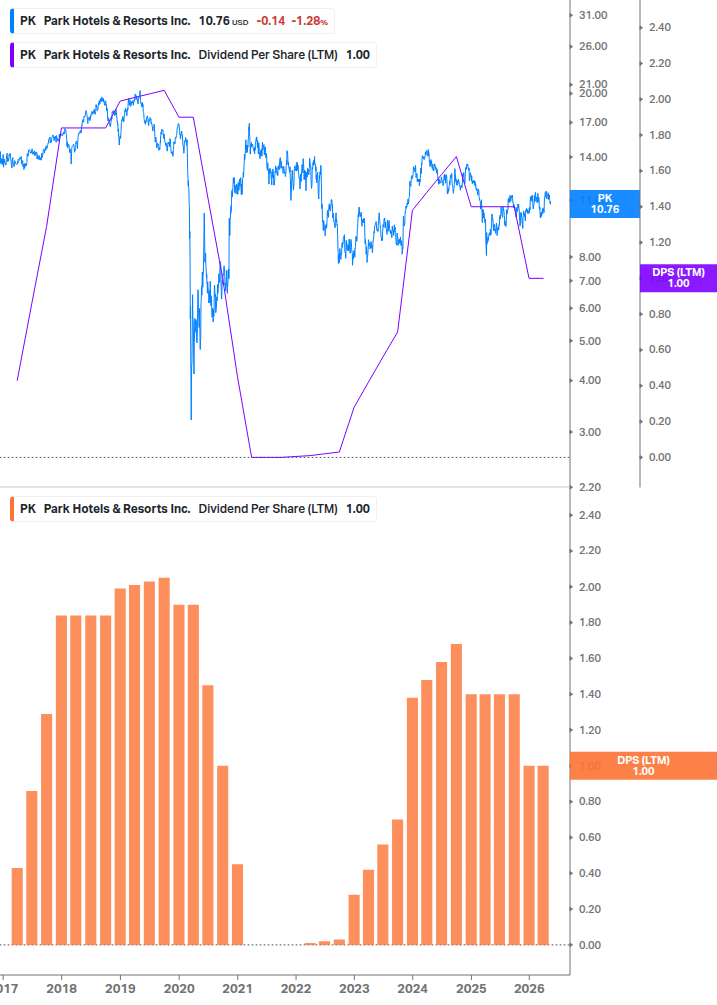Click the purple DPS (LTM) 1.00 axis tag
This screenshot has width=717, height=1005.
coord(679,278)
